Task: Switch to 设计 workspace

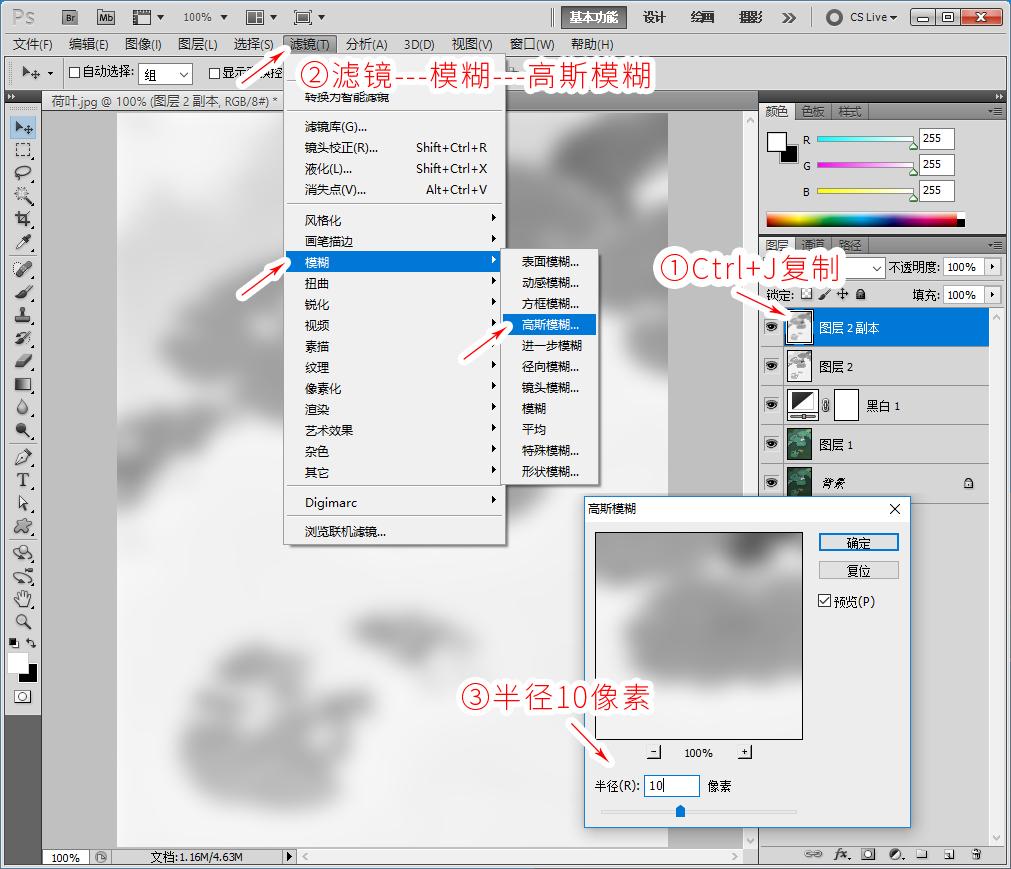Action: 654,17
